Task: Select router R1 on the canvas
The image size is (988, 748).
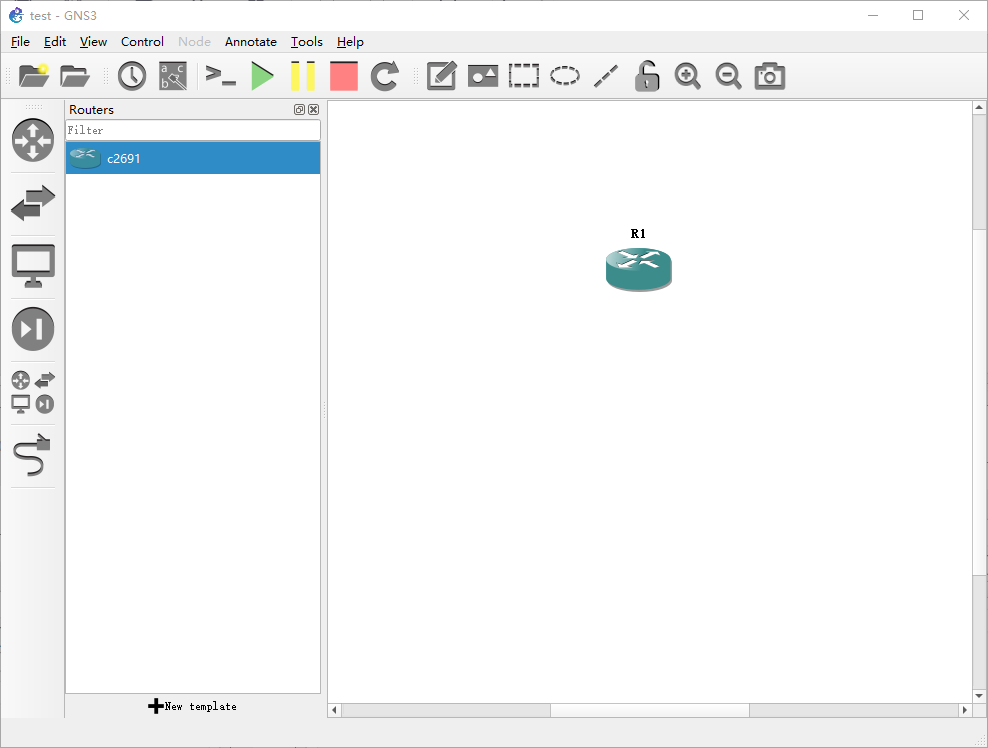Action: coord(638,270)
